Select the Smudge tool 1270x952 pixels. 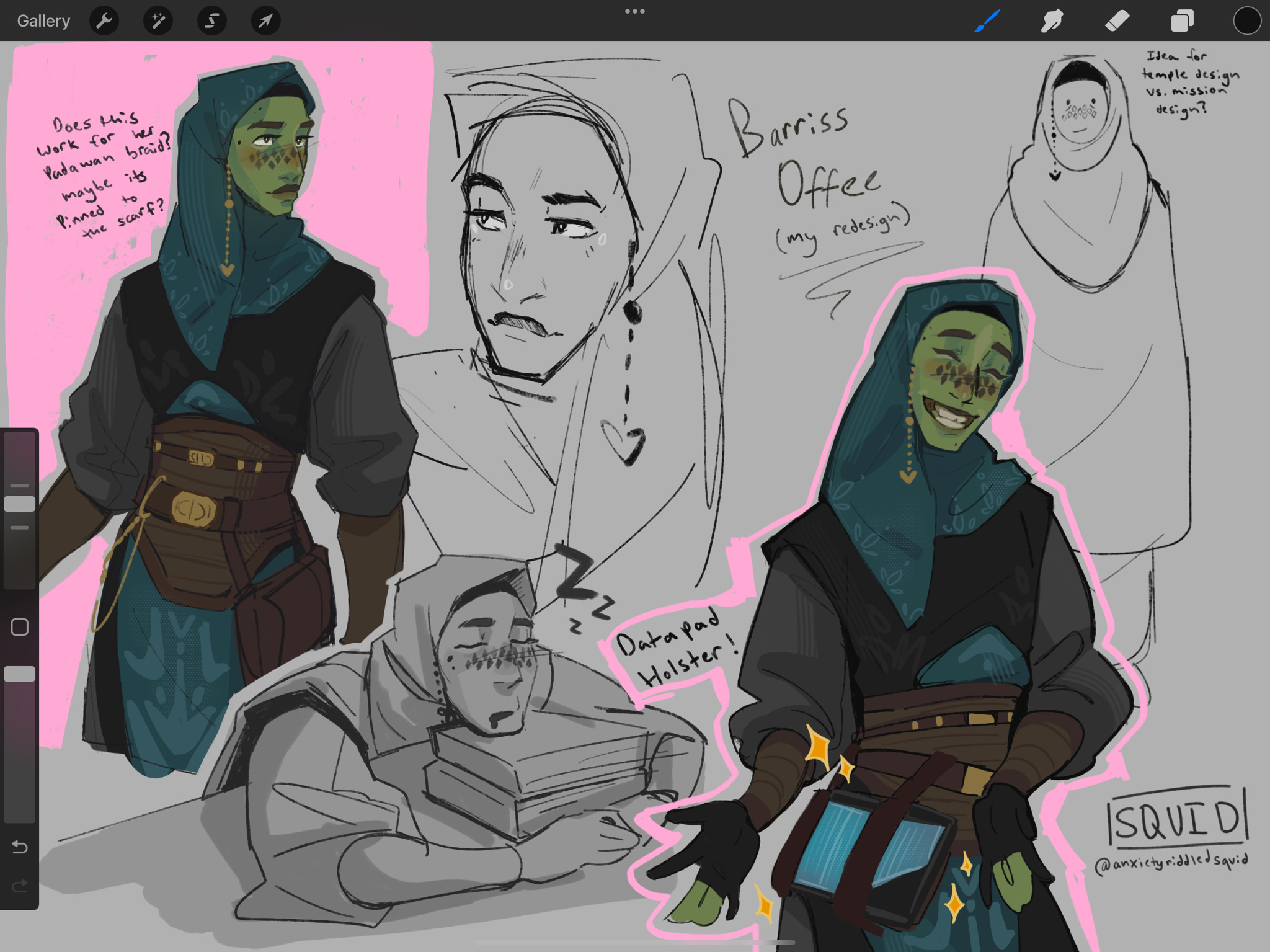(x=1052, y=21)
